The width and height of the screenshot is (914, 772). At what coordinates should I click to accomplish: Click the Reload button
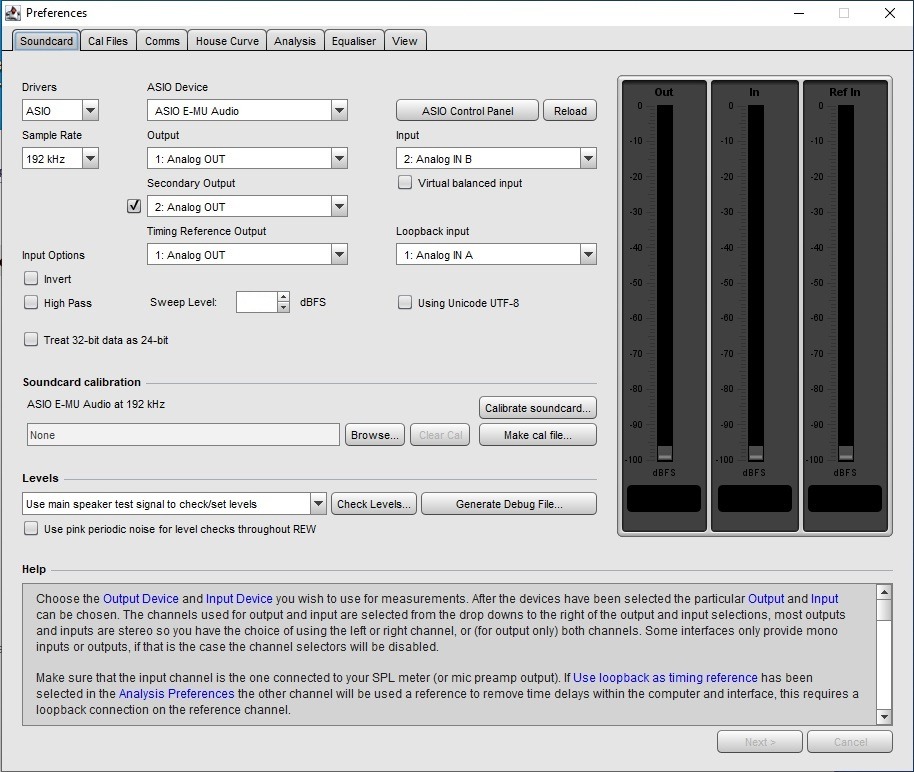tap(570, 110)
